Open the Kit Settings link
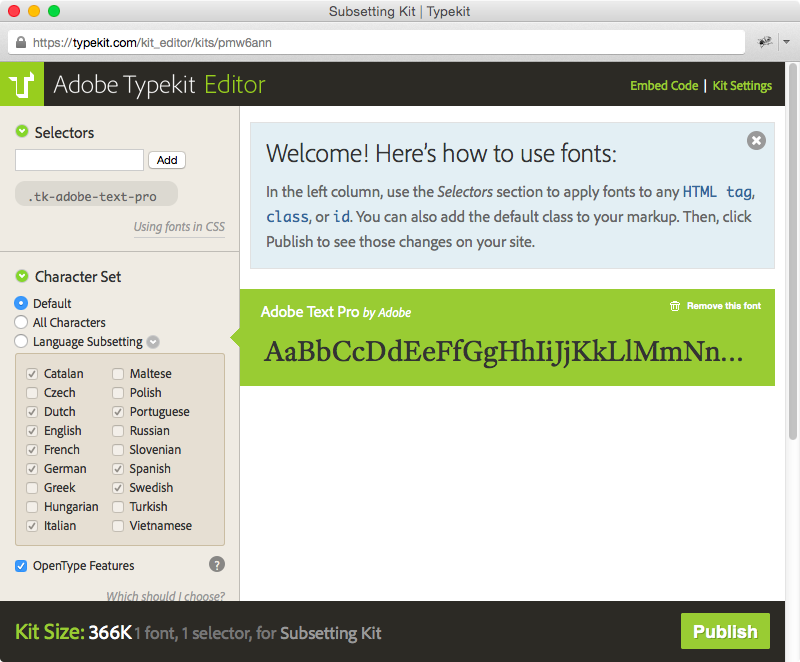Screen dimensions: 800x662 (742, 86)
